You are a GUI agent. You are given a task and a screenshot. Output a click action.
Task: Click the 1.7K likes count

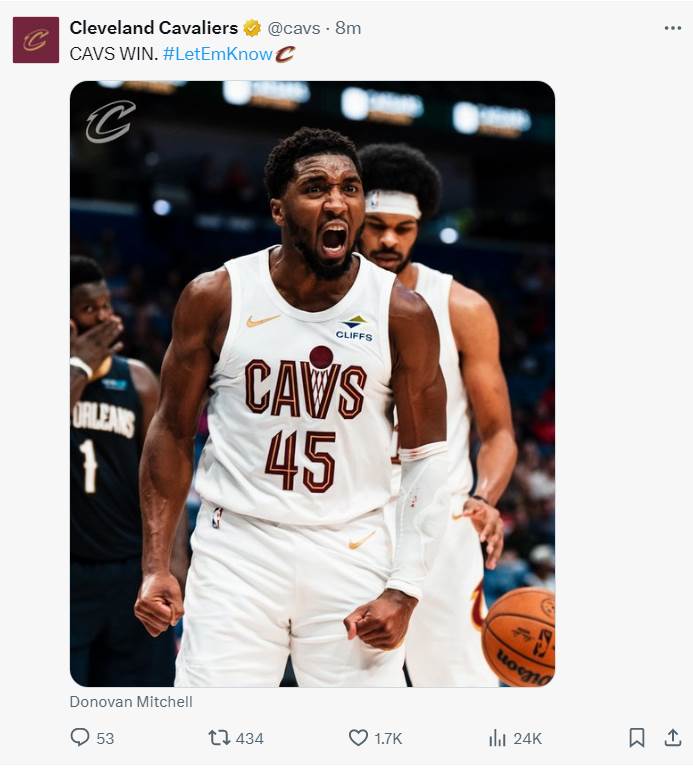point(388,738)
